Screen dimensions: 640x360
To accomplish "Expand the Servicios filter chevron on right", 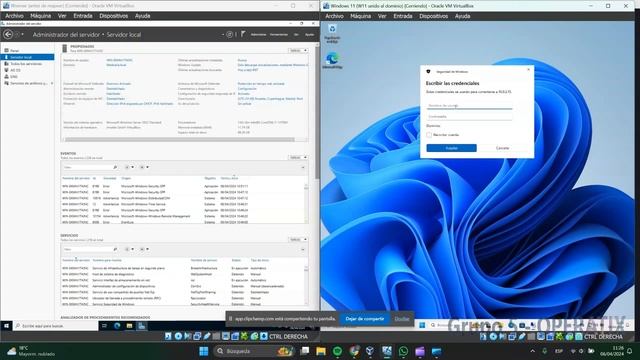I will point(303,249).
